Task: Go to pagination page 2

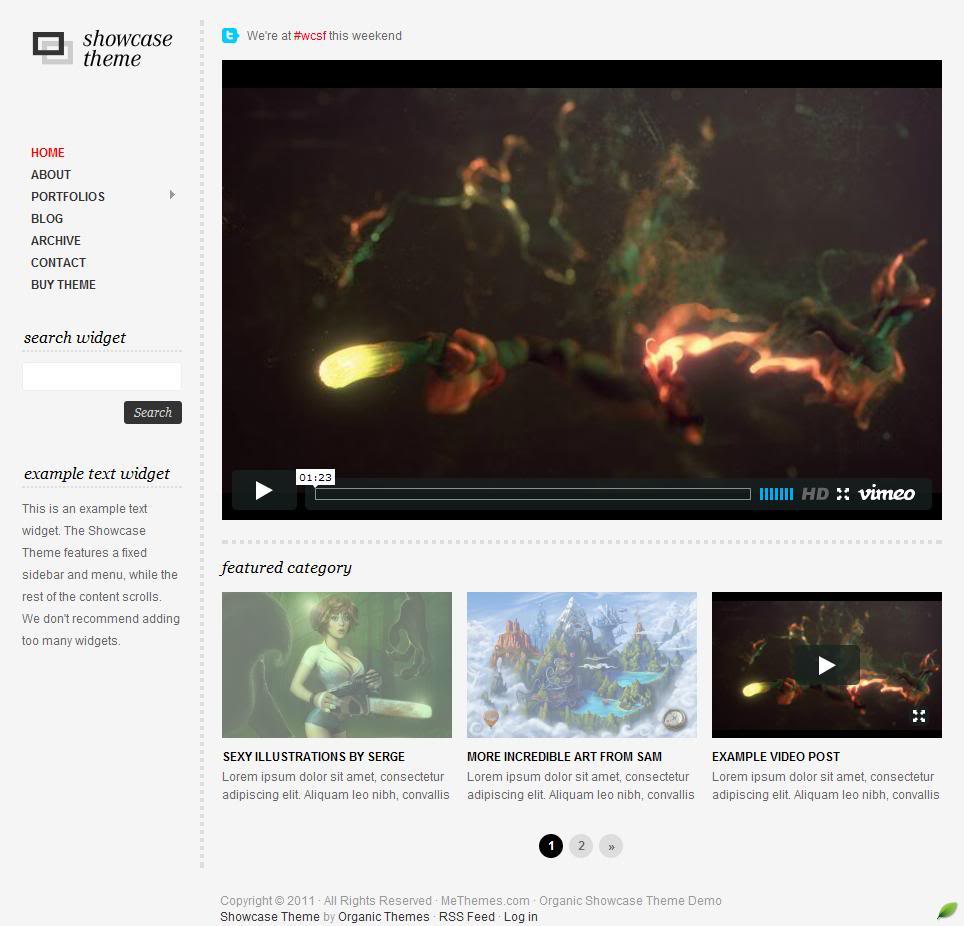Action: point(581,846)
